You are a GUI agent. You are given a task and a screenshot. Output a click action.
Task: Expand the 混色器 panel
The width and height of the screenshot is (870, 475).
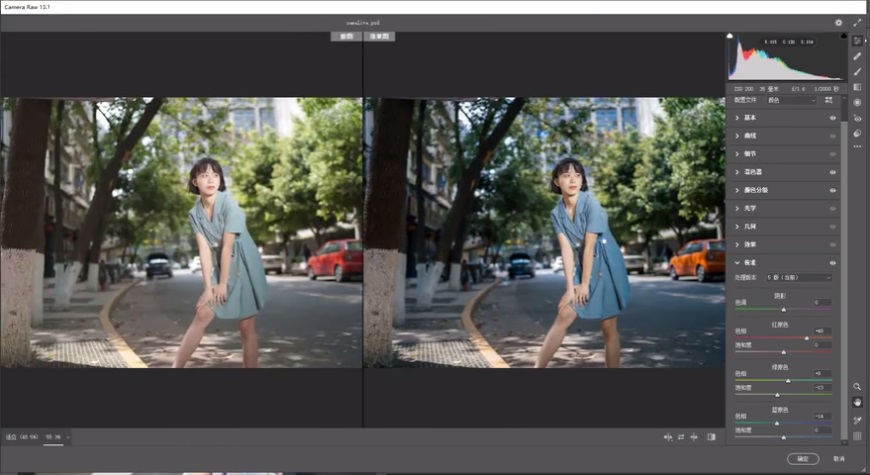click(x=737, y=172)
